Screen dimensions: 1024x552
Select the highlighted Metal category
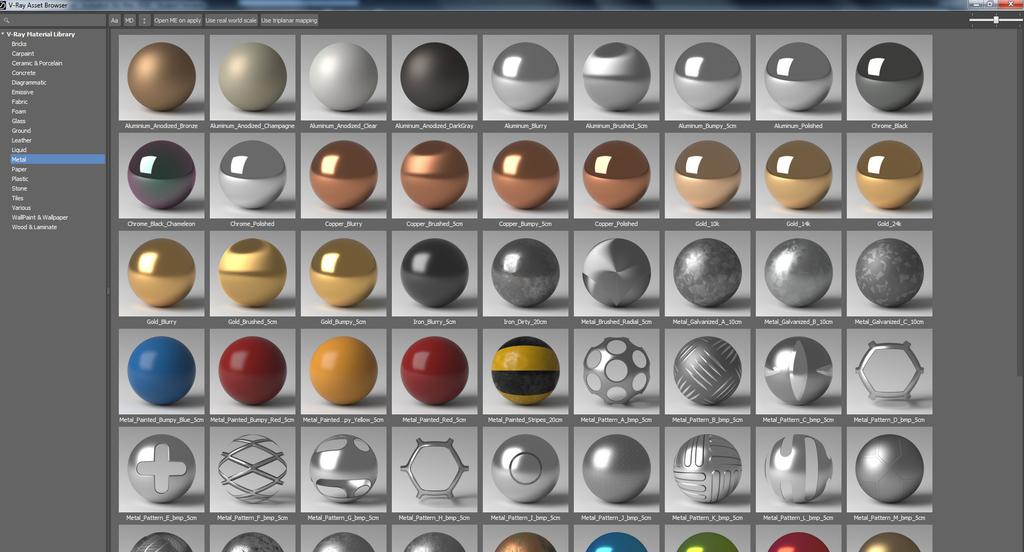57,159
